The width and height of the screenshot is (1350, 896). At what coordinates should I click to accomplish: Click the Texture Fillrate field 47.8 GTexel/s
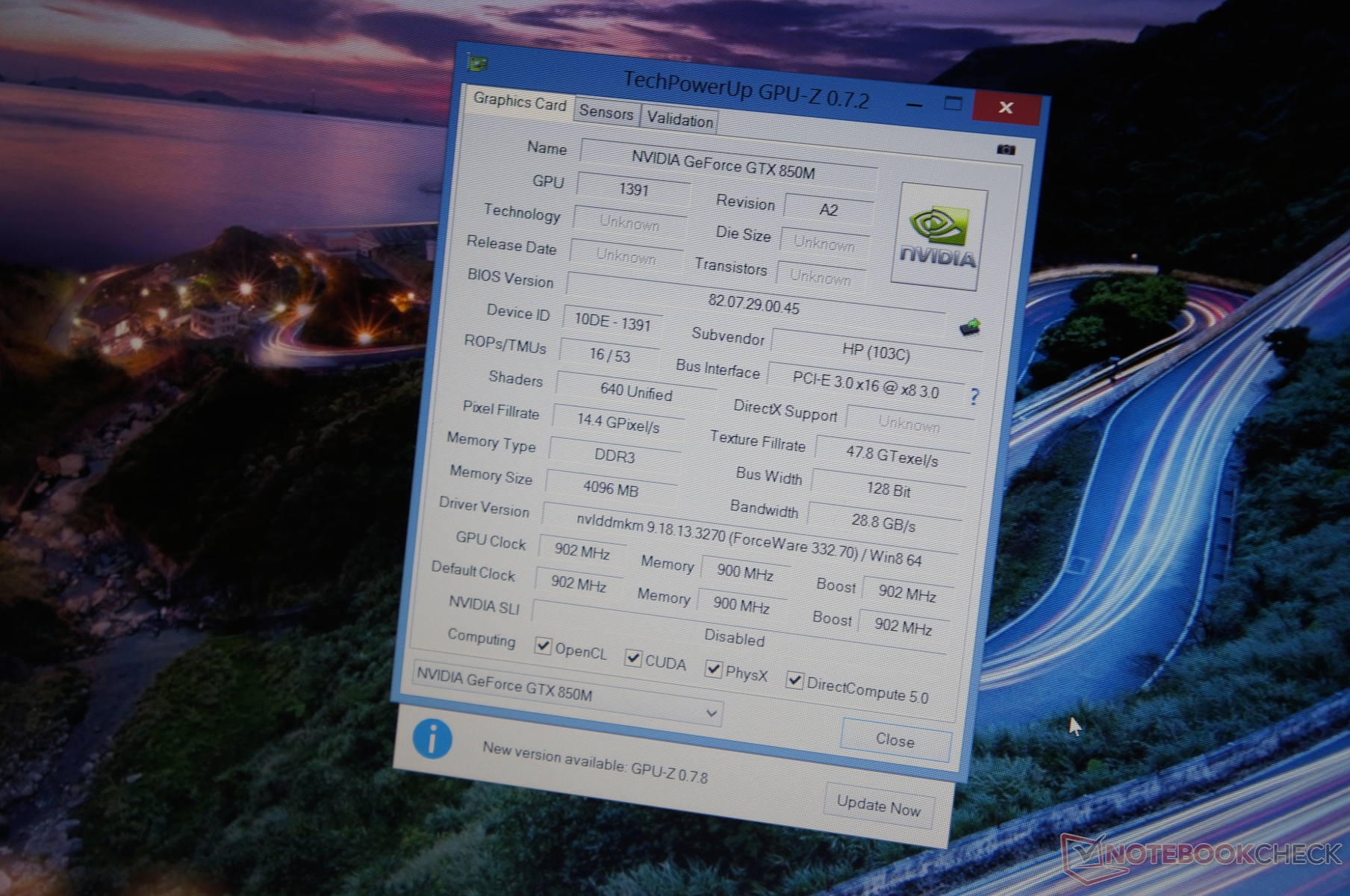892,455
